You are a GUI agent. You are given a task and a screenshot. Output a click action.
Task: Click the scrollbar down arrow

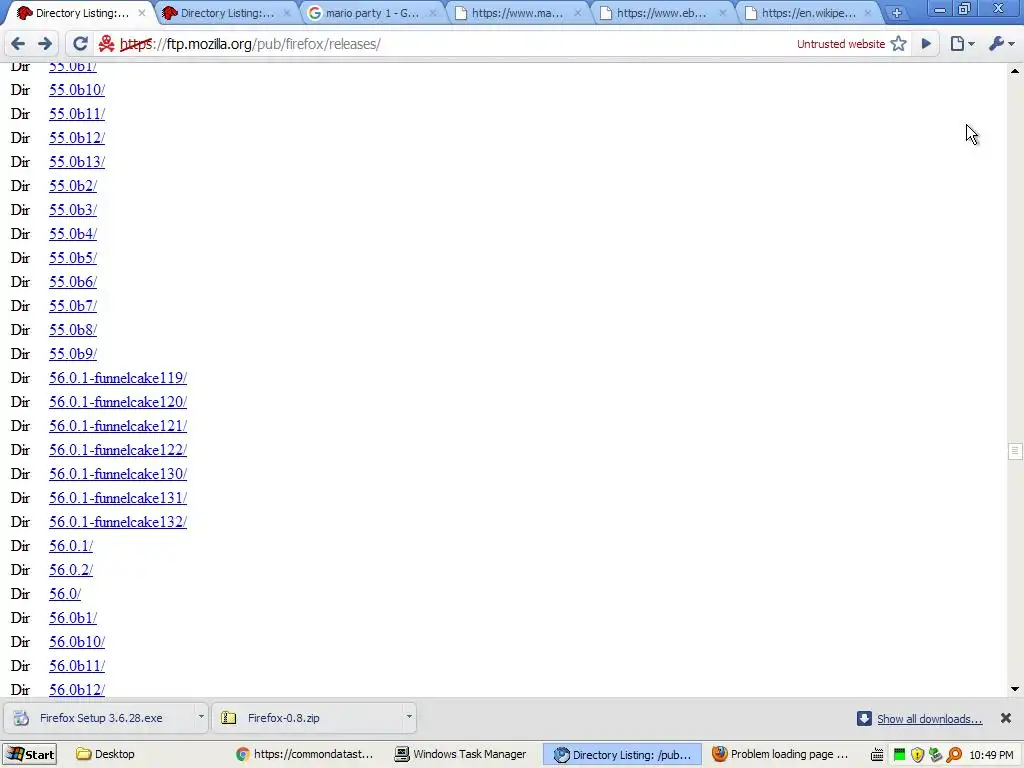[x=1015, y=689]
